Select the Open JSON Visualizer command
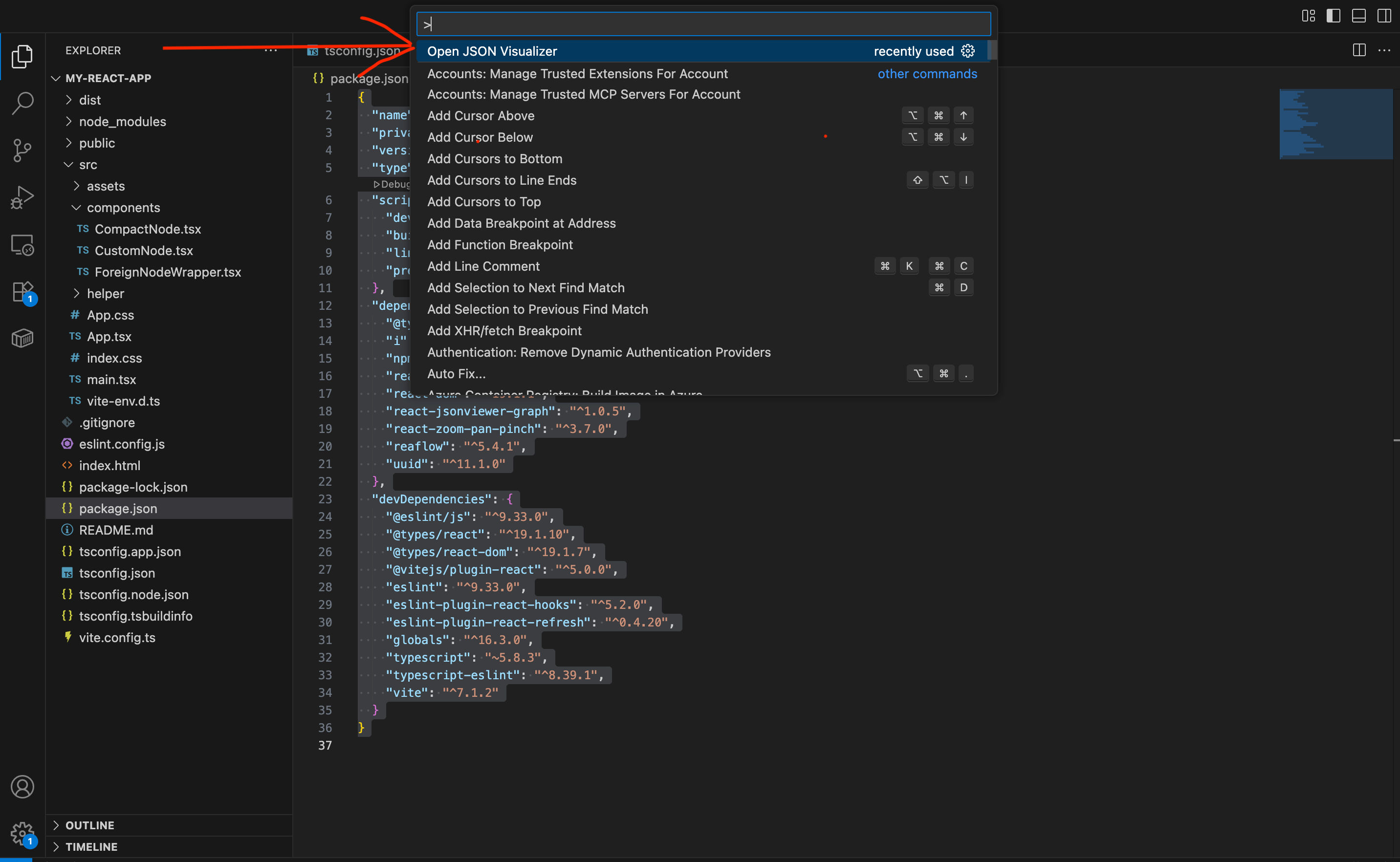Screen dimensions: 1400x862 [x=492, y=51]
